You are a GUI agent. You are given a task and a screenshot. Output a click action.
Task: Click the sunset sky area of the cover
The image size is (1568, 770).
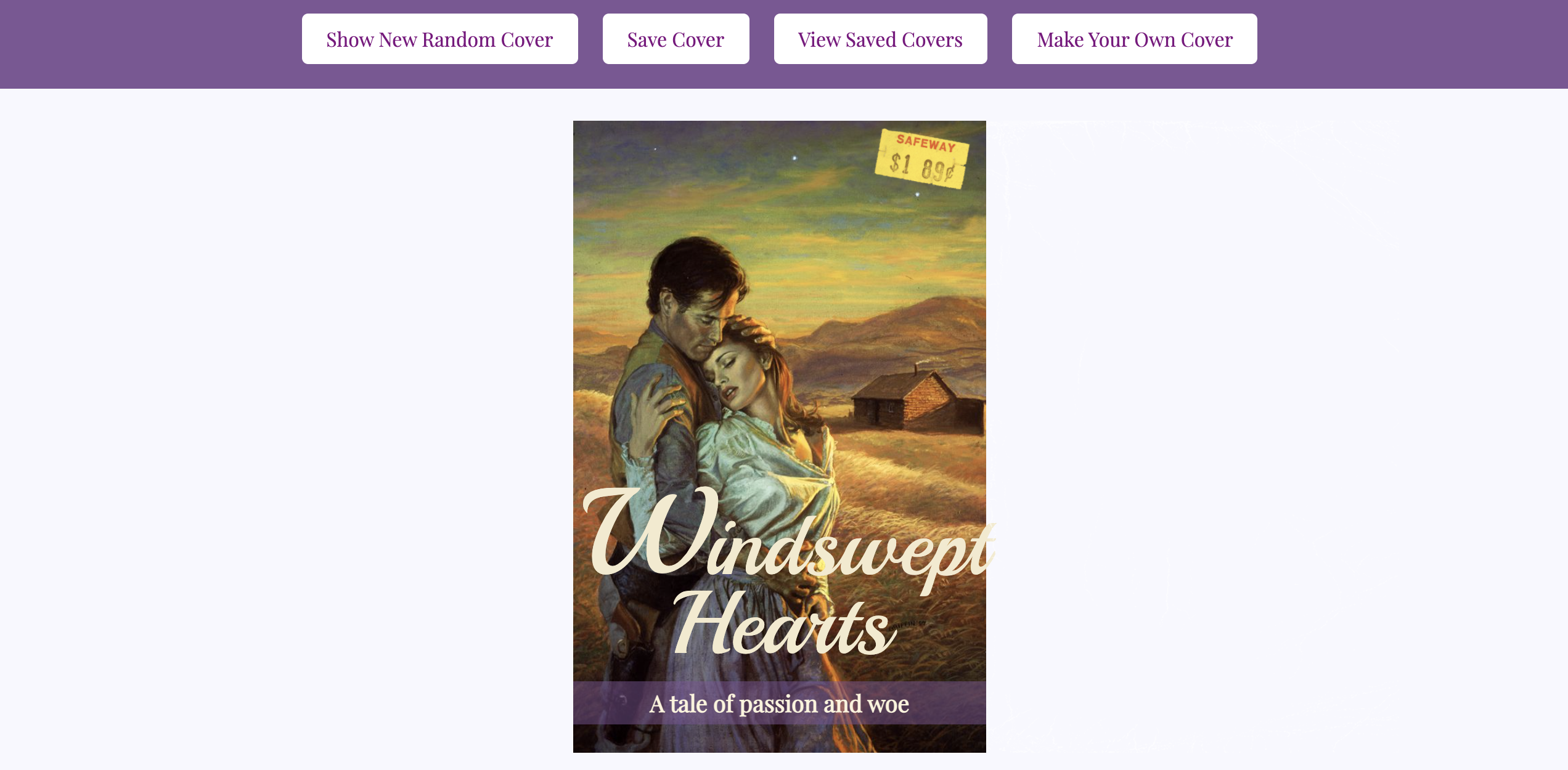click(740, 197)
